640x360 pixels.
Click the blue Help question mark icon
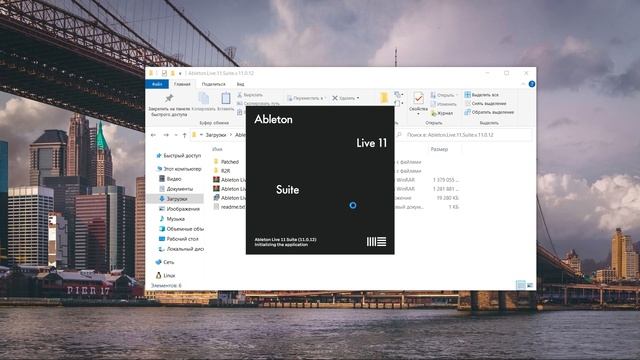coord(532,84)
